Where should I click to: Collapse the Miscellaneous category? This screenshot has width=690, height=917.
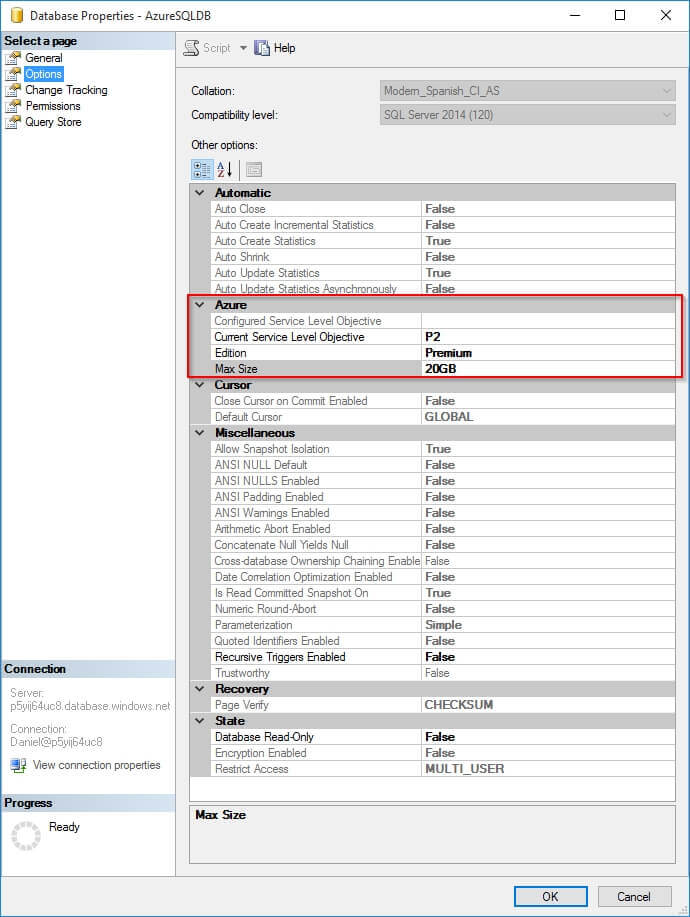(x=200, y=433)
